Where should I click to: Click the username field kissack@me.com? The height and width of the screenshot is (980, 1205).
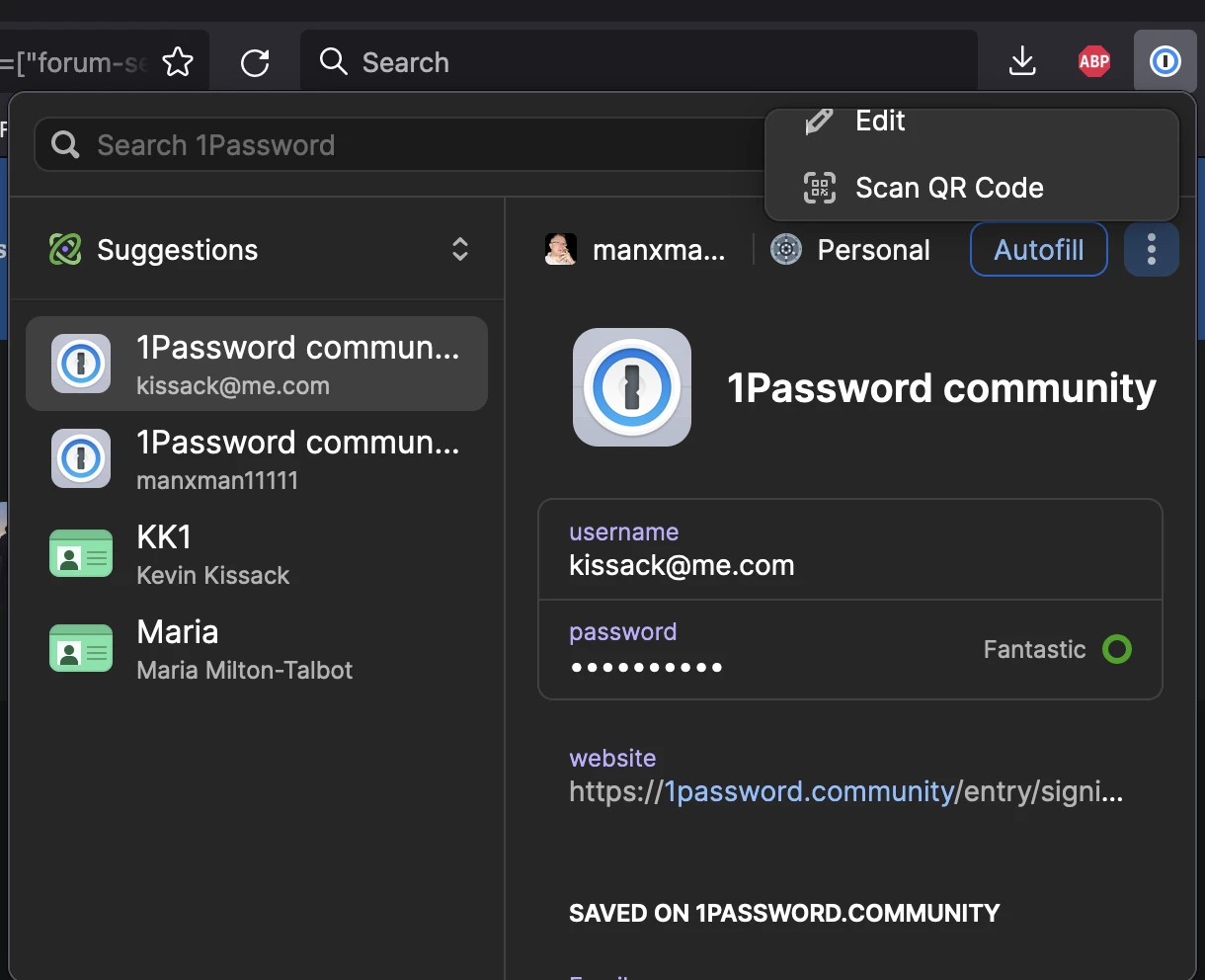pos(850,549)
